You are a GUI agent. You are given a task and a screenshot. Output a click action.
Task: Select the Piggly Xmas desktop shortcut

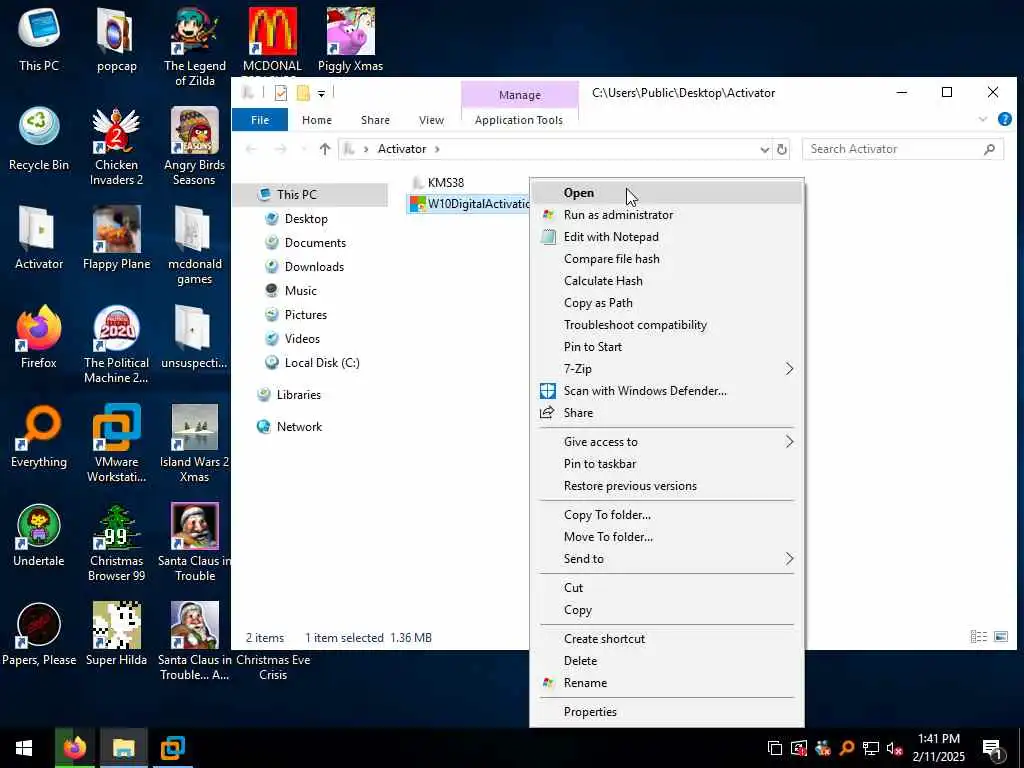(350, 39)
